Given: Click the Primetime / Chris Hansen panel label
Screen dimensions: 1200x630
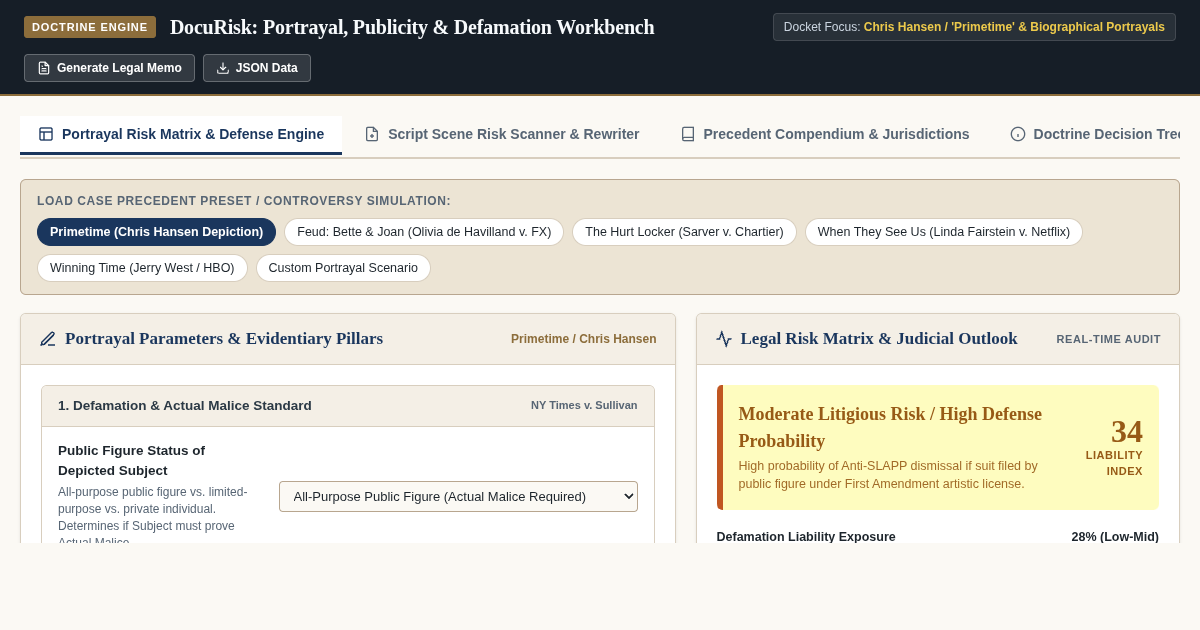Looking at the screenshot, I should click(584, 339).
